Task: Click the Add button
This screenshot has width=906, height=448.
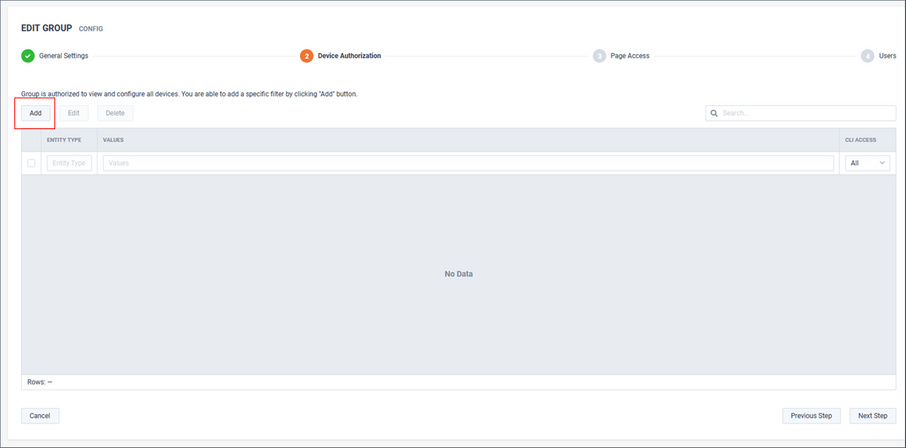Action: pos(35,113)
